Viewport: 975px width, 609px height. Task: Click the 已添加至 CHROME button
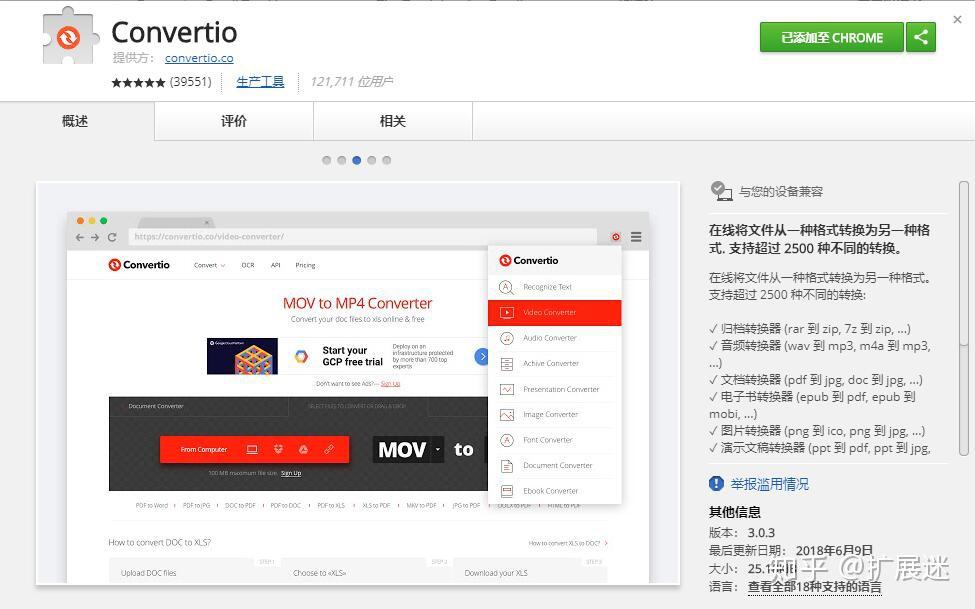(831, 37)
